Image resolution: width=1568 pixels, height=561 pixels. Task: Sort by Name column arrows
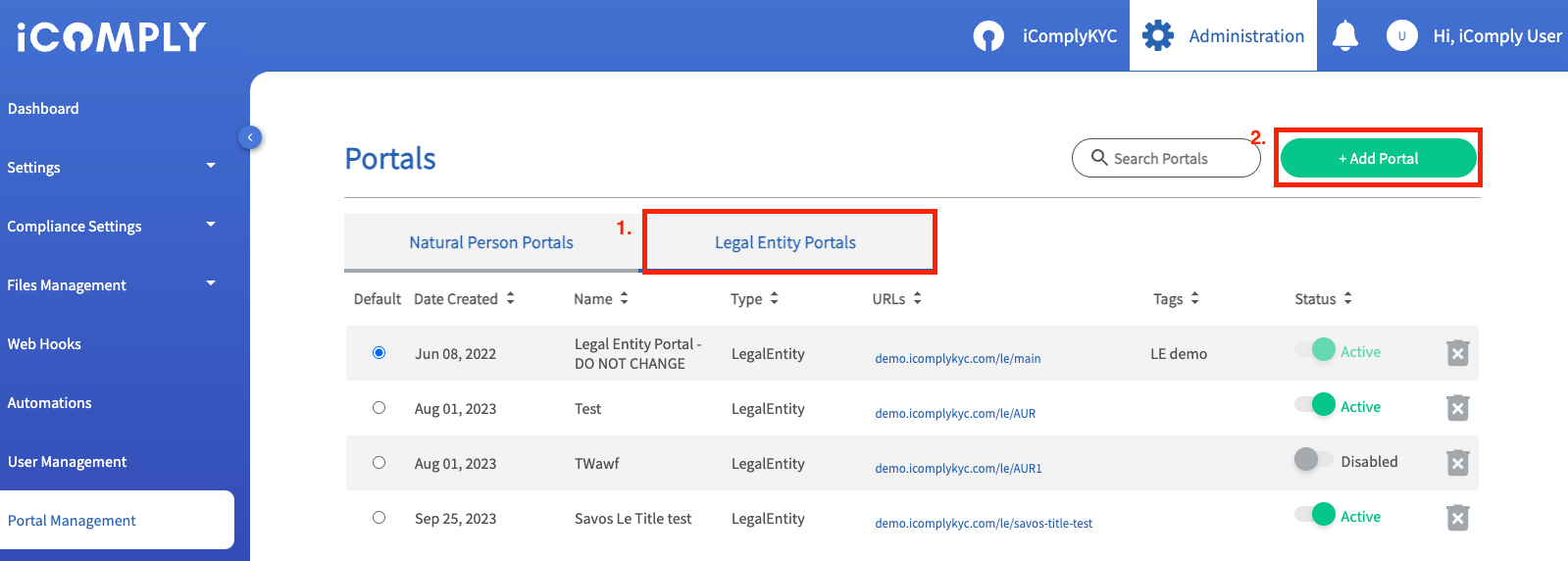point(624,298)
